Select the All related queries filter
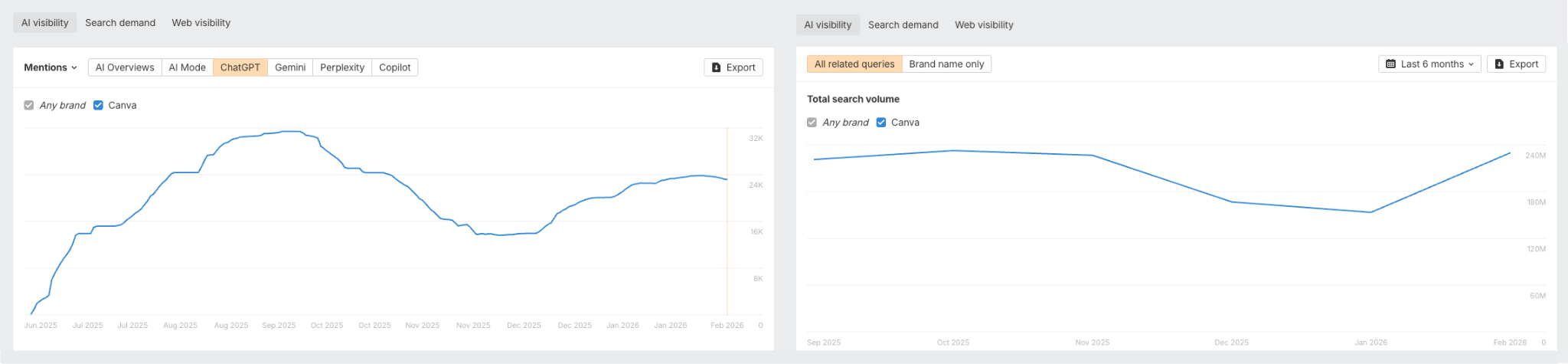 coord(854,64)
